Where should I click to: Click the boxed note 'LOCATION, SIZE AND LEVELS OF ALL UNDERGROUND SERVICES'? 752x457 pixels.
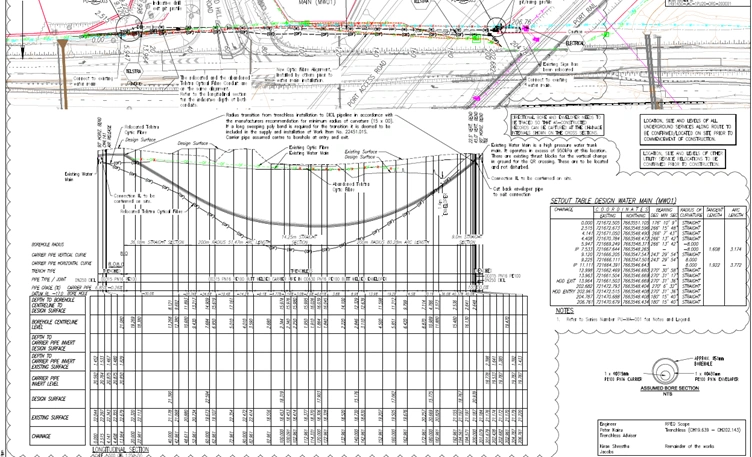(688, 129)
